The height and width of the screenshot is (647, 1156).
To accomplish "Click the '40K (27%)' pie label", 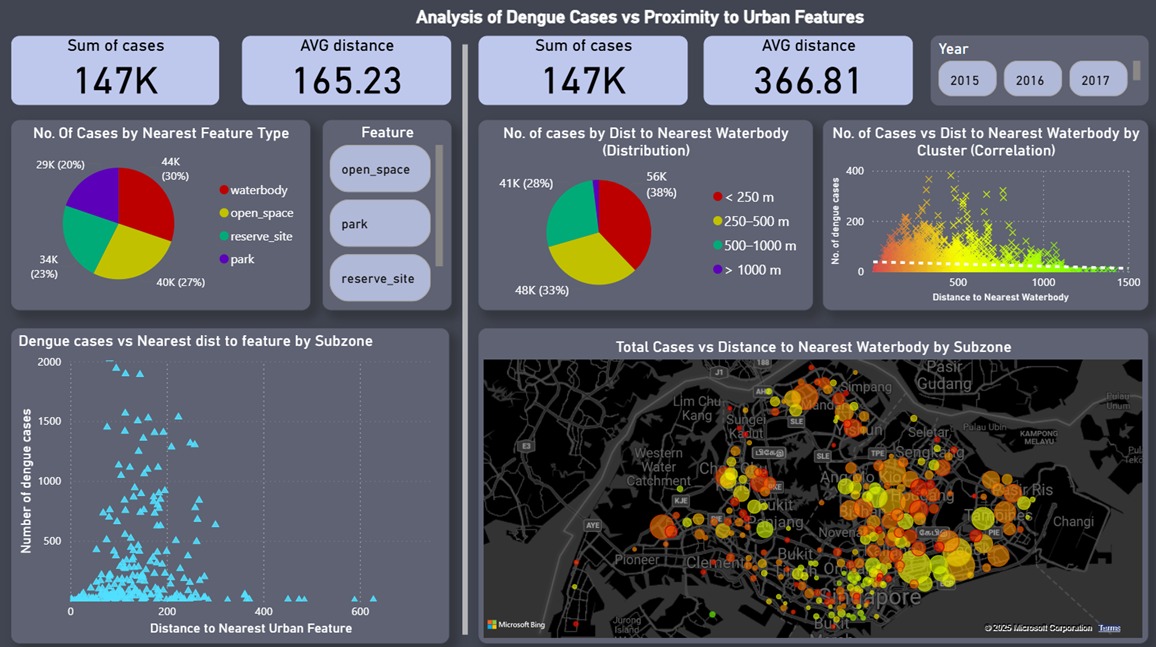I will [181, 282].
